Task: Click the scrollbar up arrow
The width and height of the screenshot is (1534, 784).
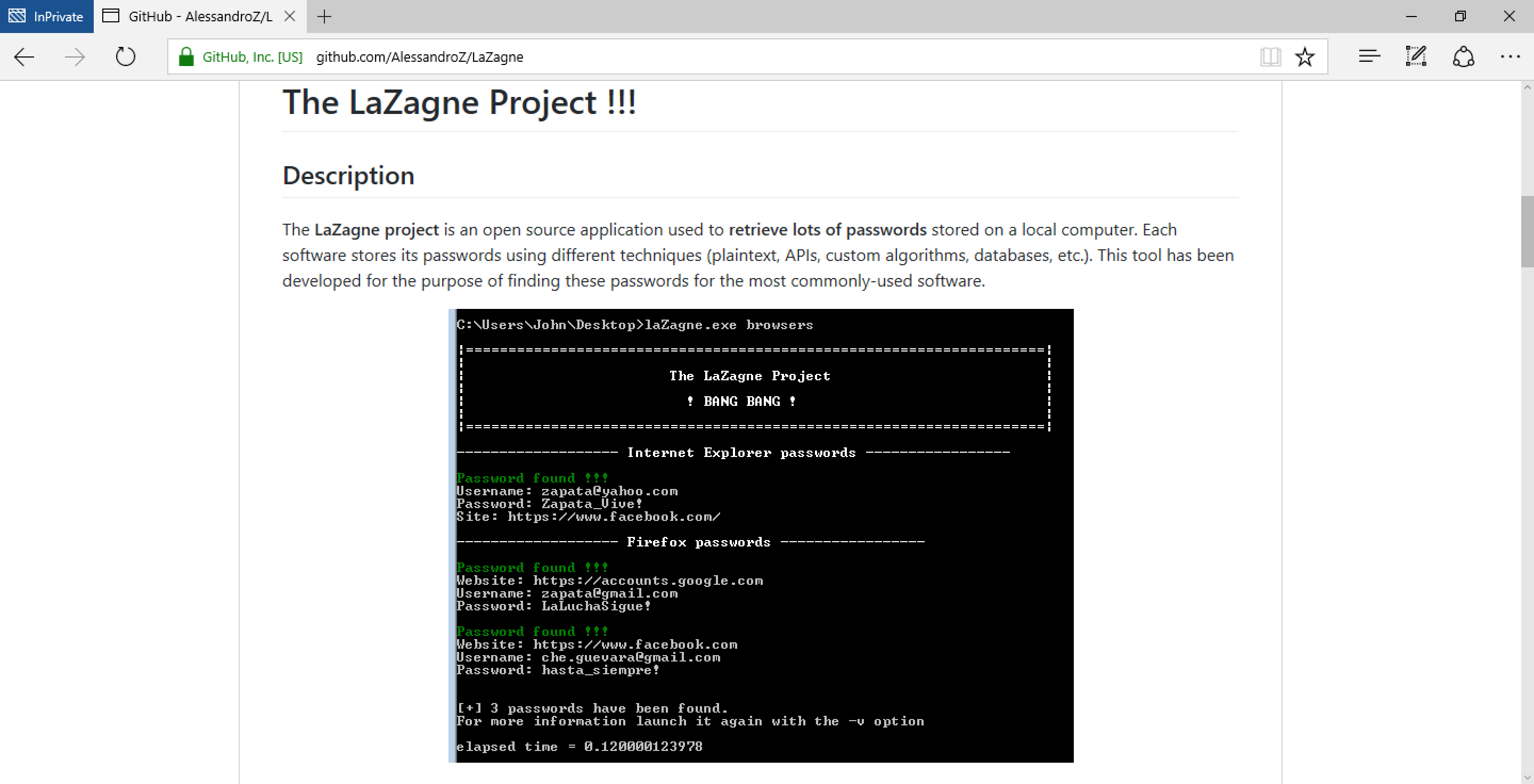Action: pyautogui.click(x=1528, y=87)
